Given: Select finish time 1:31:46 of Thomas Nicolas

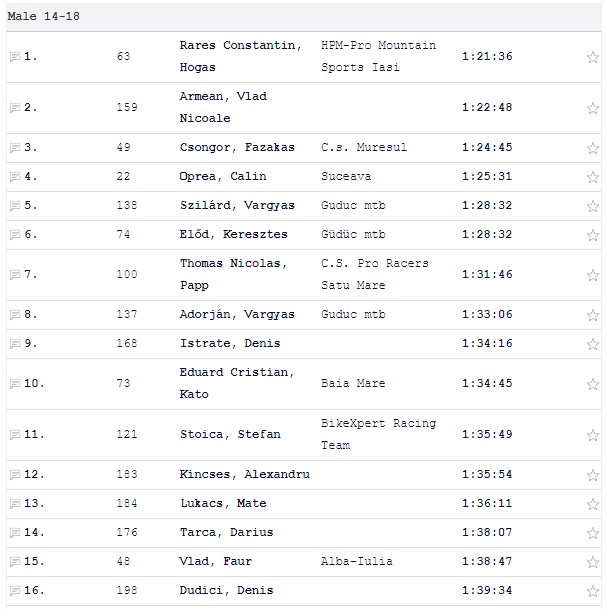Looking at the screenshot, I should pyautogui.click(x=487, y=275).
